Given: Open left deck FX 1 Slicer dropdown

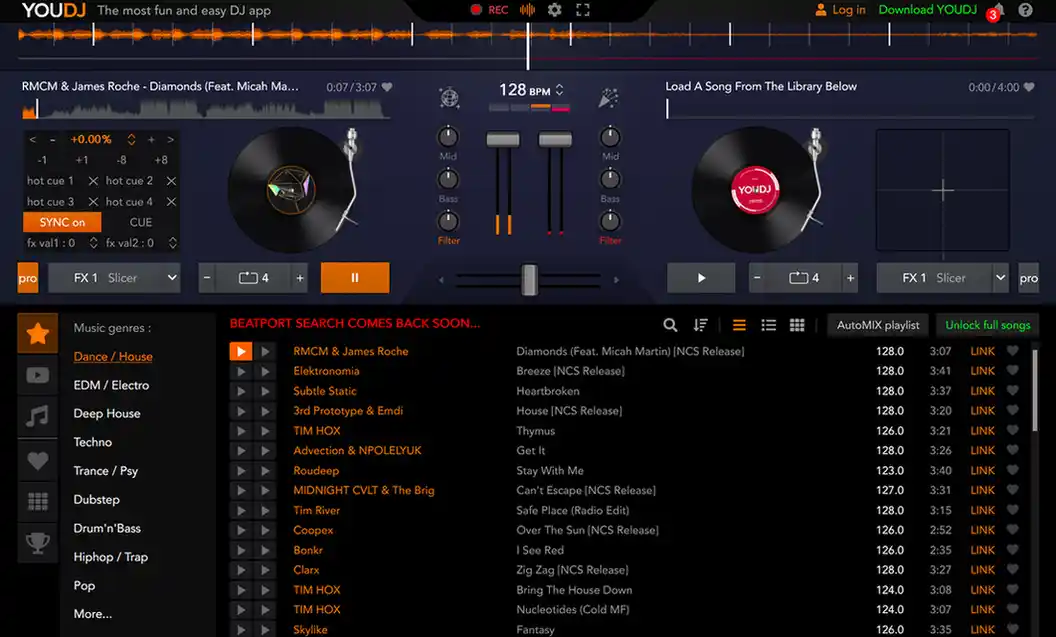Looking at the screenshot, I should pyautogui.click(x=114, y=278).
